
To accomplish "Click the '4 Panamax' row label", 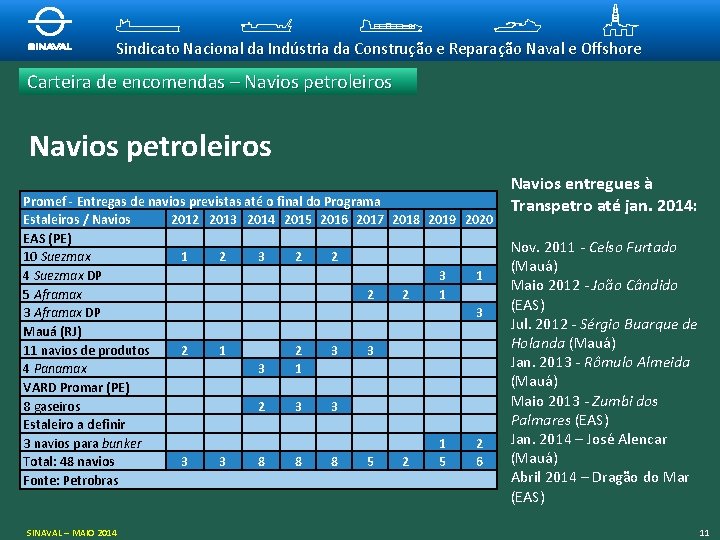I will tap(93, 368).
